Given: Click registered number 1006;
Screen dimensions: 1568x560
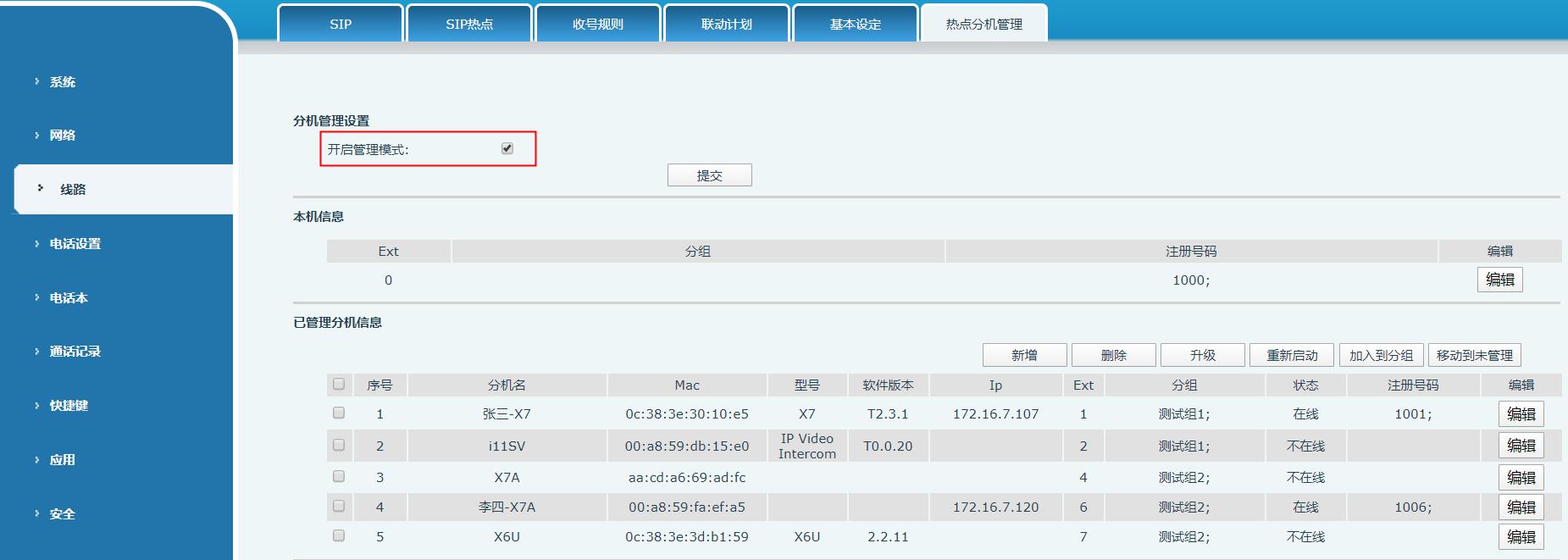Looking at the screenshot, I should (x=1413, y=507).
